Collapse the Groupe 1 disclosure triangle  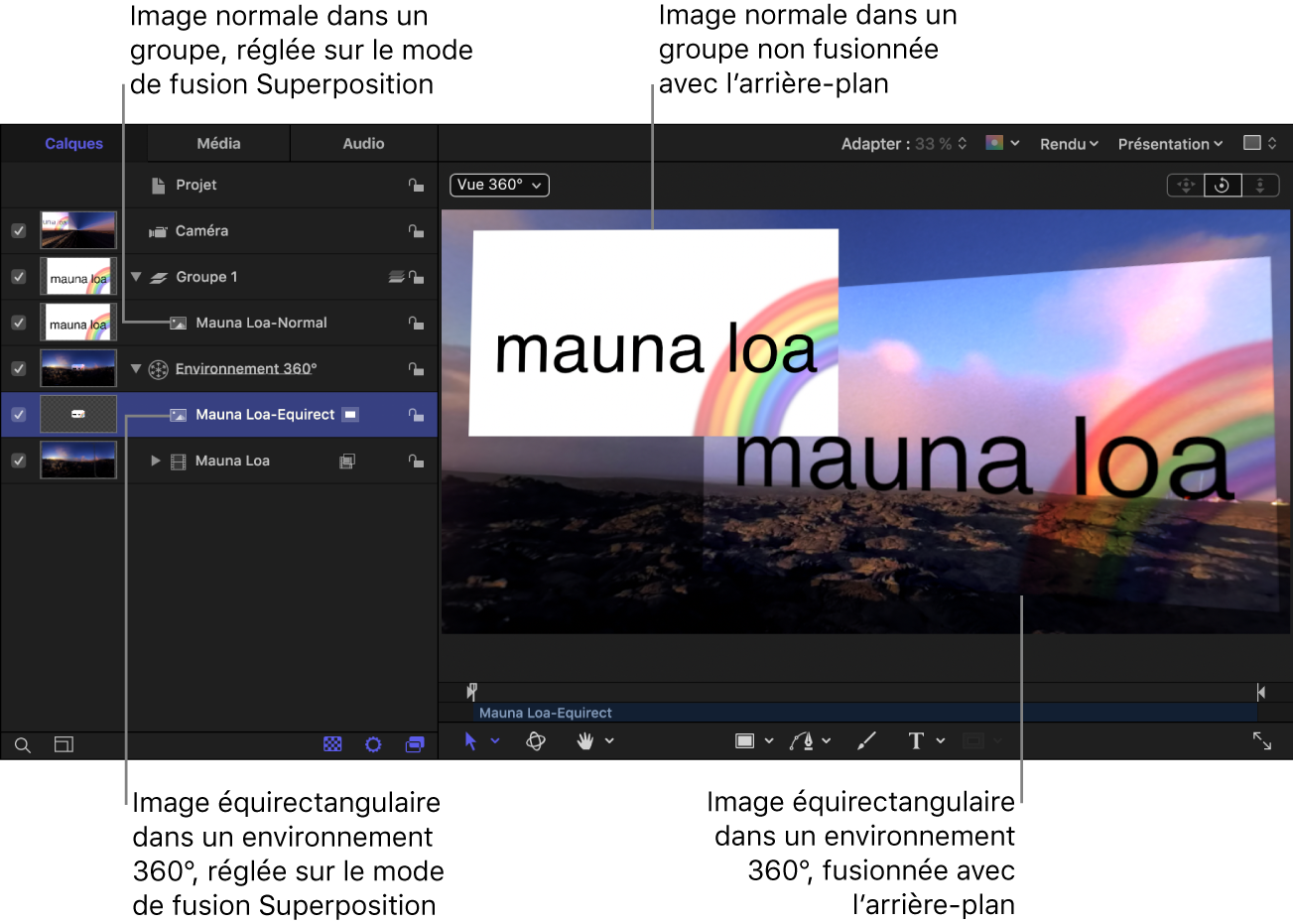coord(136,276)
